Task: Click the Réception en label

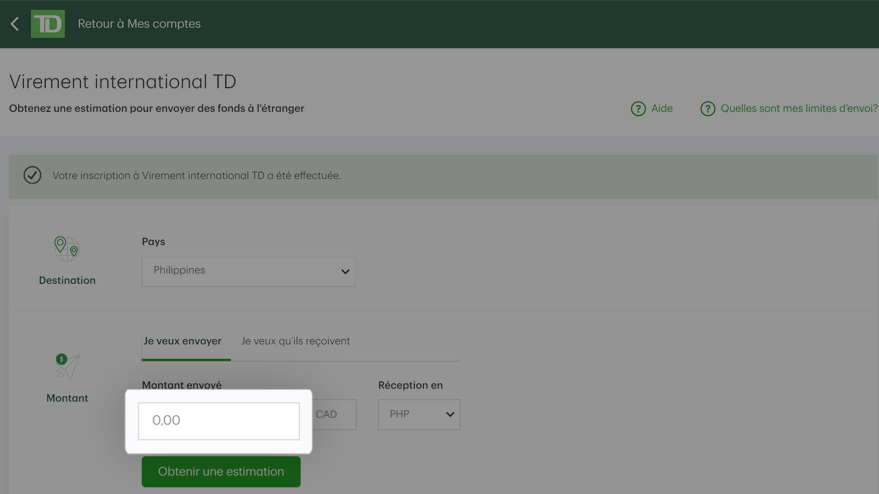Action: click(x=410, y=385)
